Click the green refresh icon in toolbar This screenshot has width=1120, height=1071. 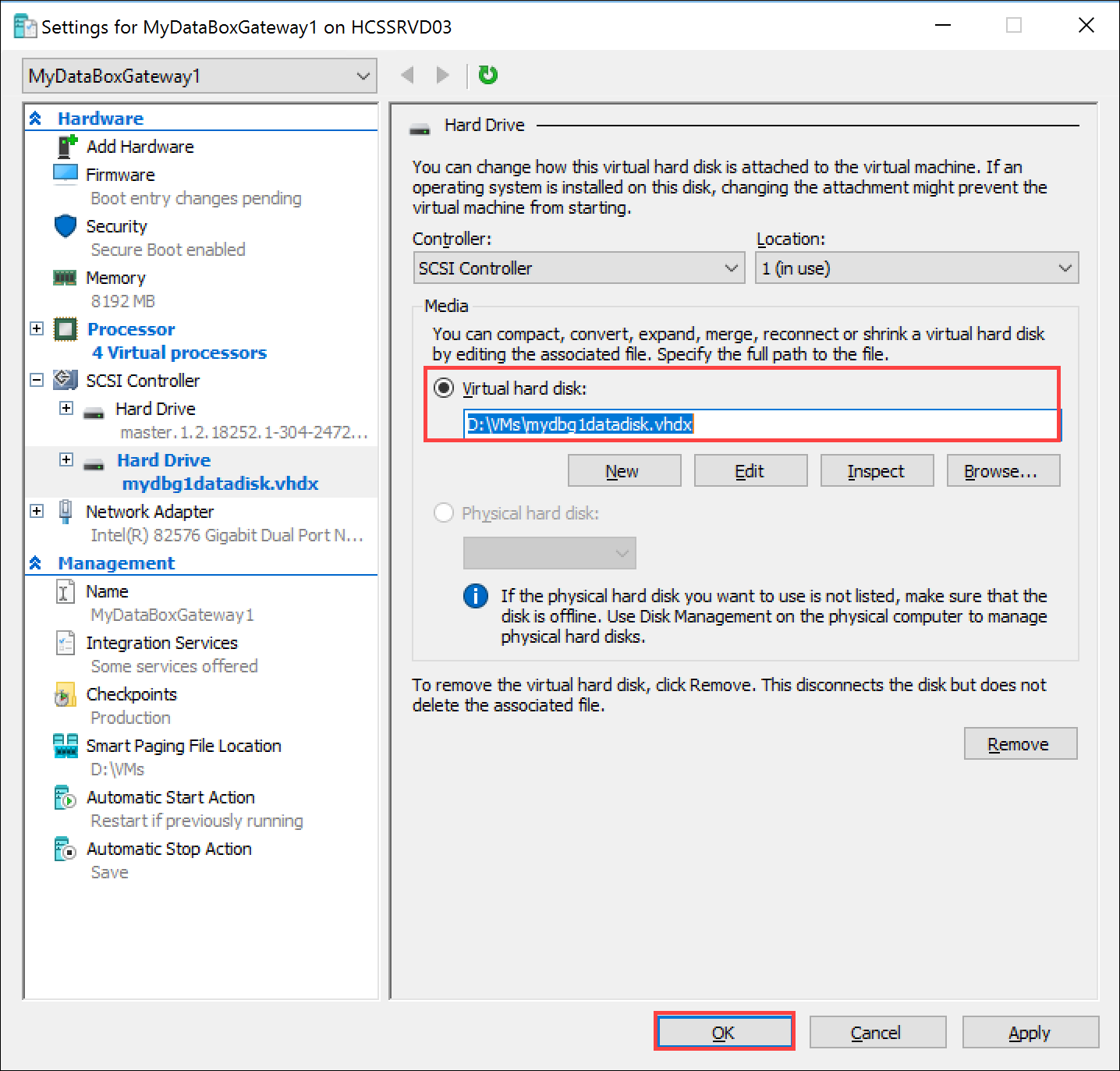point(487,75)
